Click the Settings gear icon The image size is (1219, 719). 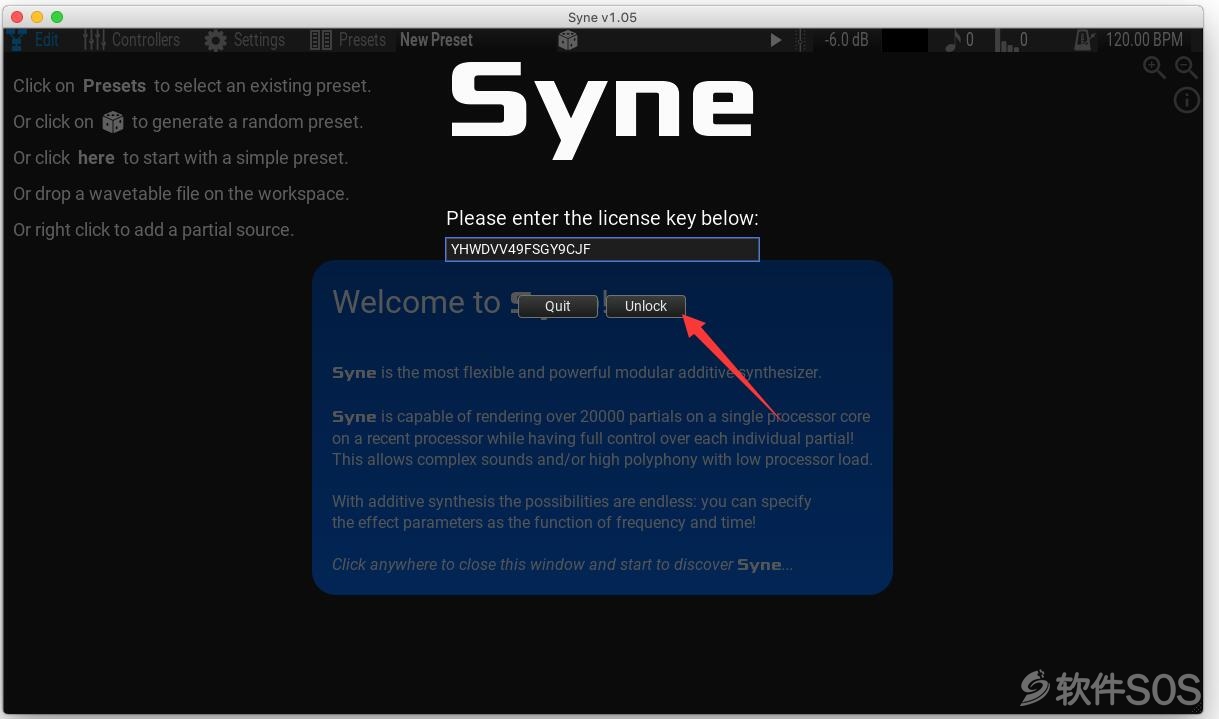[215, 40]
